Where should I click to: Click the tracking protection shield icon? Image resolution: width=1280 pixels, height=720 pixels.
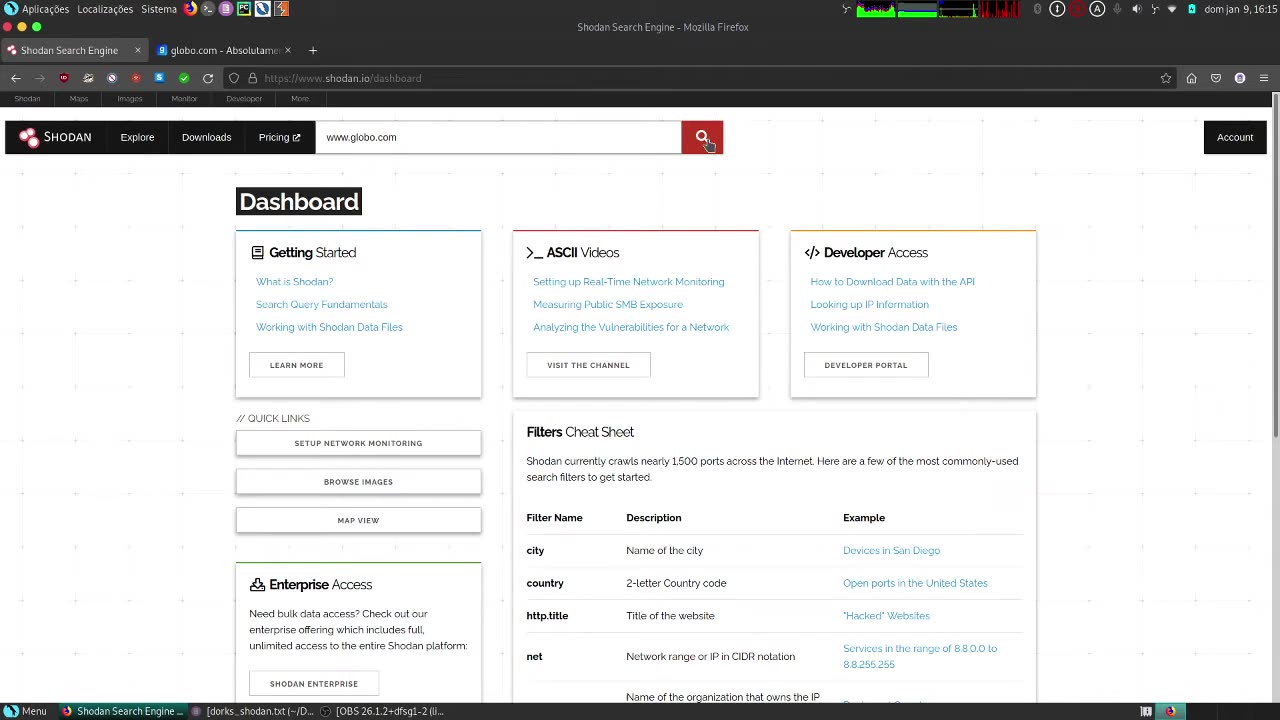coord(234,78)
